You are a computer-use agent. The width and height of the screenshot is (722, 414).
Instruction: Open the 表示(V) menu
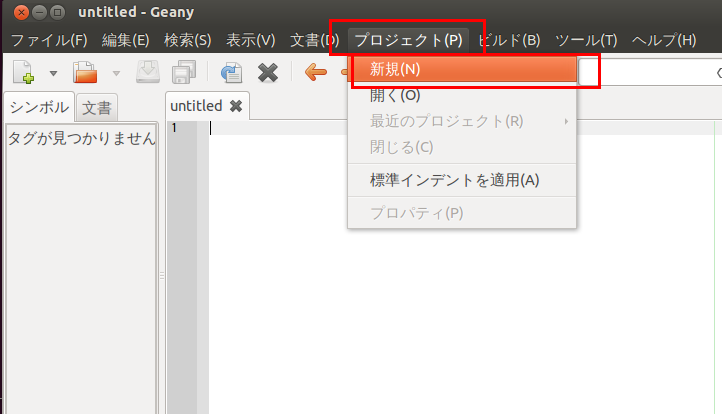[x=250, y=40]
